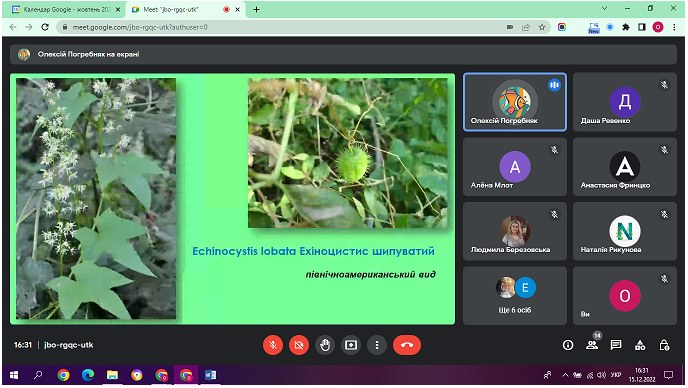This screenshot has height=388, width=688.
Task: Leave the call with red hang-up button
Action: tap(407, 345)
